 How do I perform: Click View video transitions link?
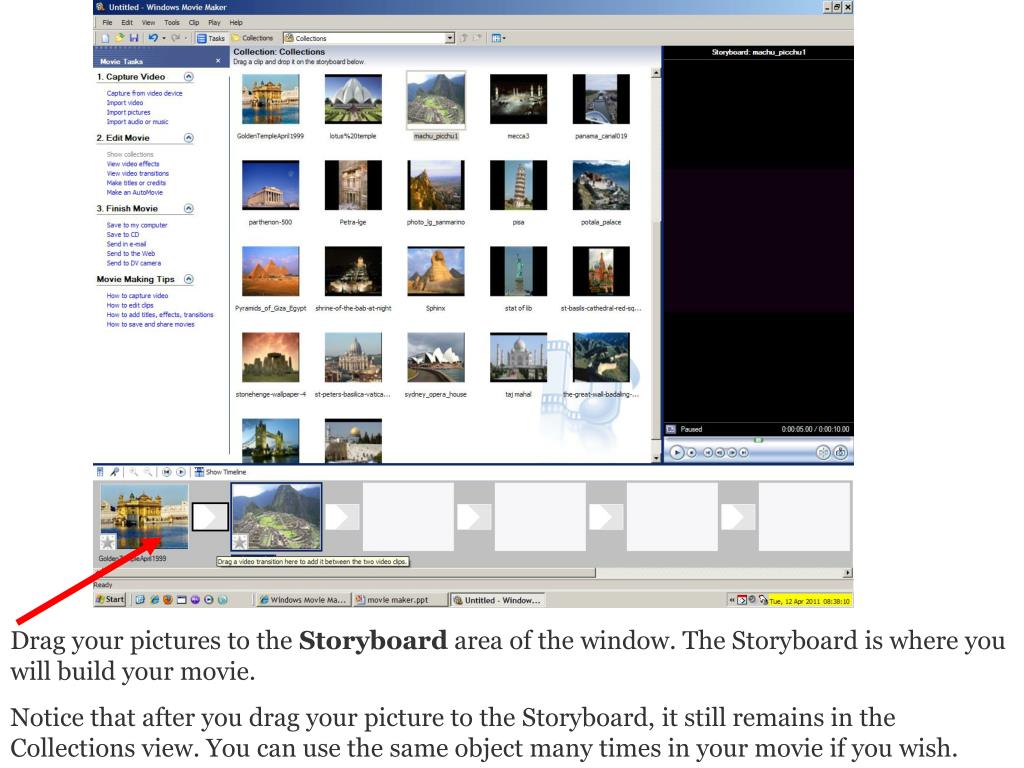[137, 174]
